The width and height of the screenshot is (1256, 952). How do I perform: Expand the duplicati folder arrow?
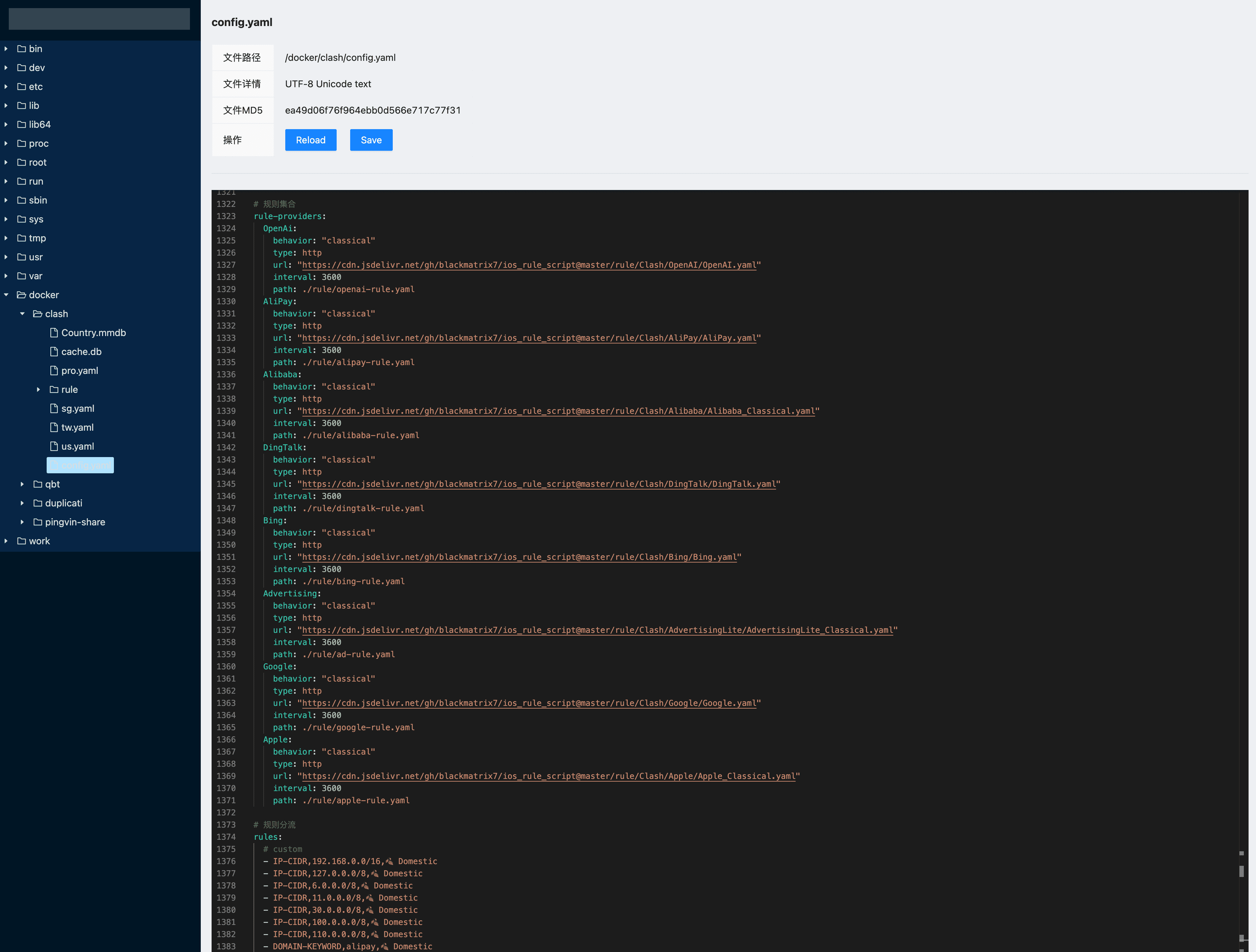pyautogui.click(x=22, y=503)
